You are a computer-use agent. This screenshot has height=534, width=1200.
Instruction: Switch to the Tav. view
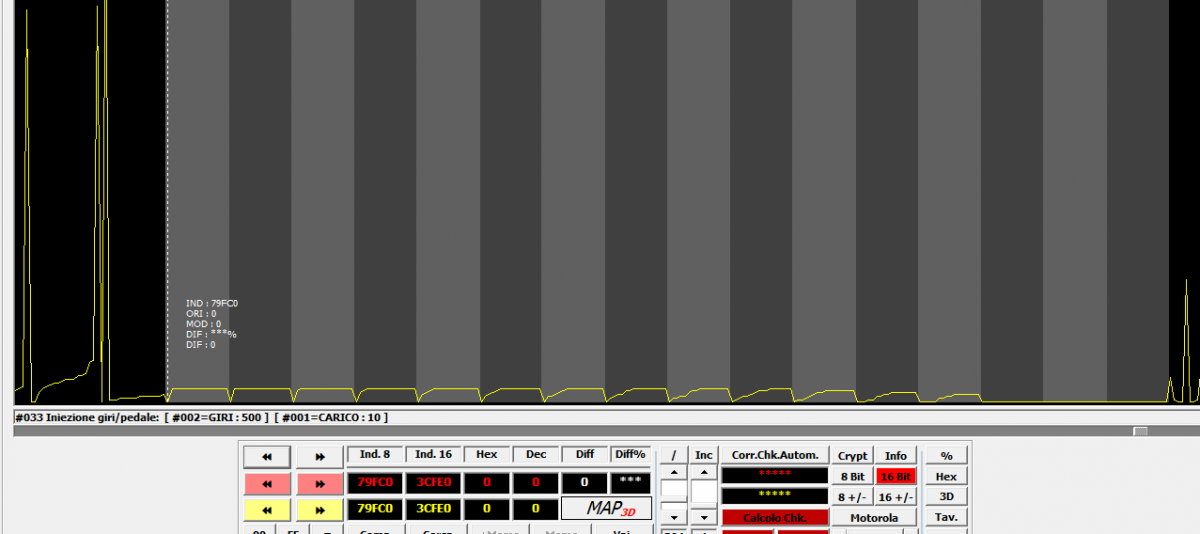pyautogui.click(x=946, y=517)
